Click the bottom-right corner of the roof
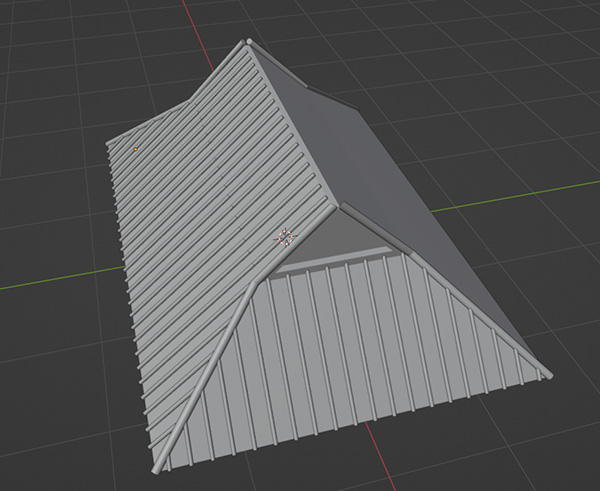The image size is (600, 491). pos(545,375)
